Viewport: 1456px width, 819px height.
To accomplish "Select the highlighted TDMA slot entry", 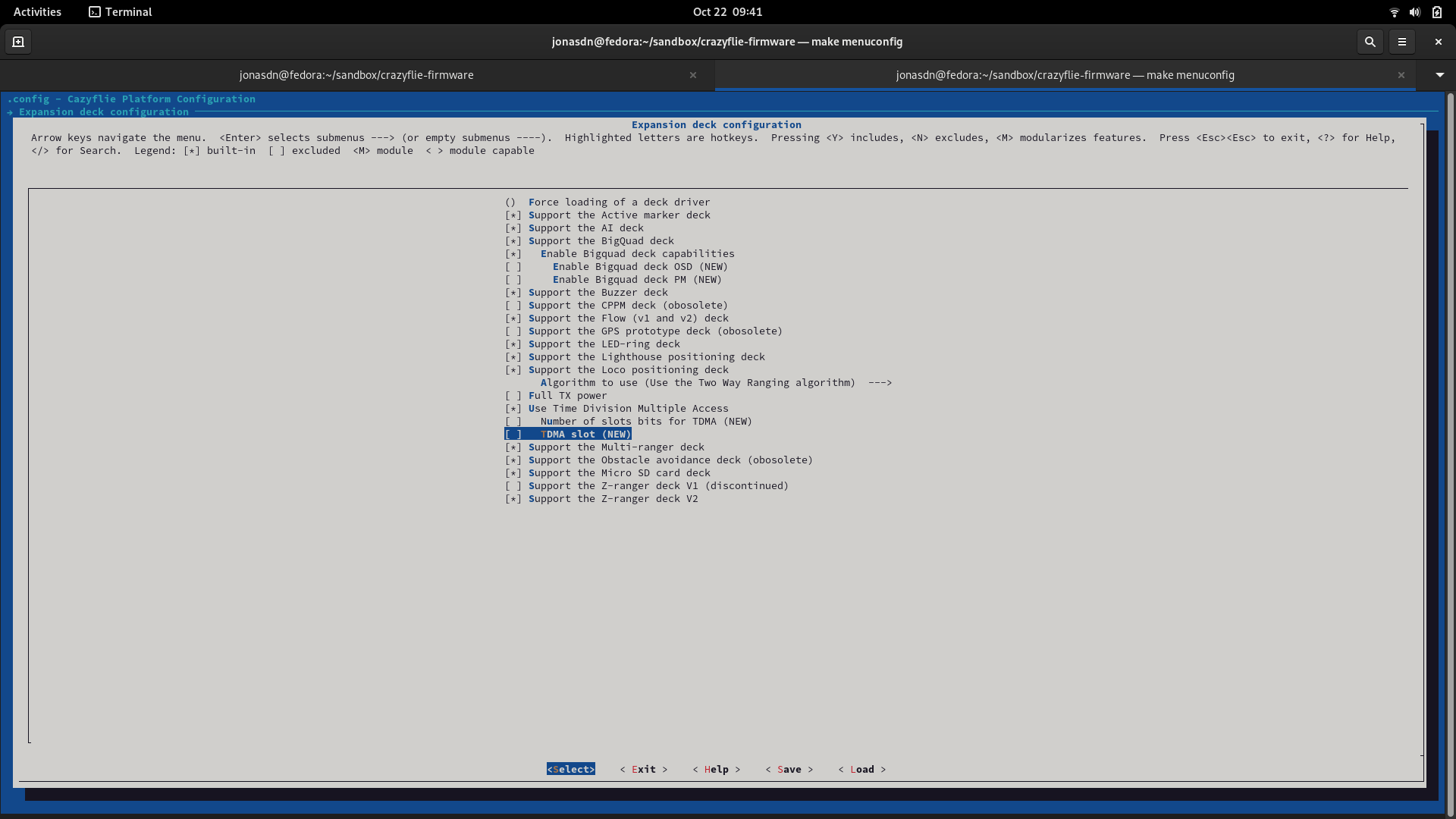I will (567, 434).
